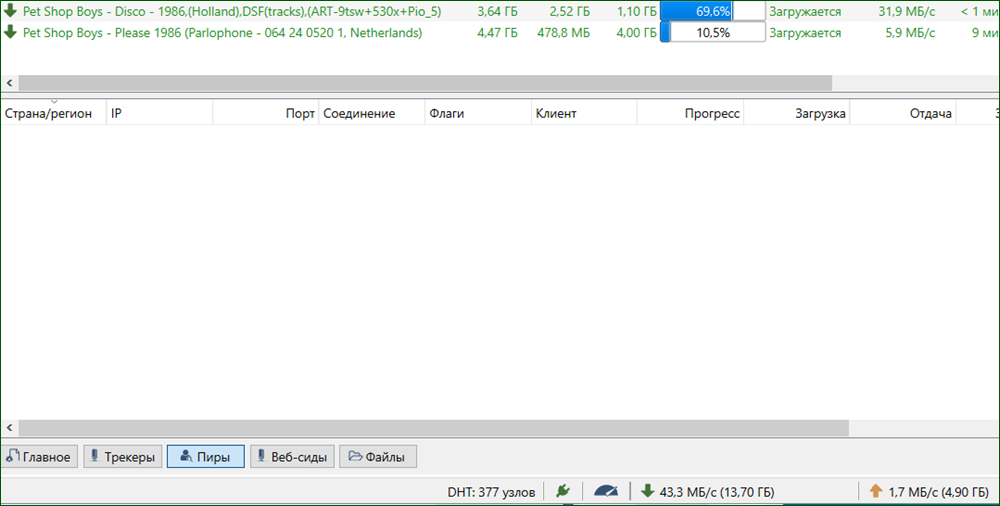Click the 5,9 МБ/с speed cell
1000x506 pixels.
coord(910,33)
